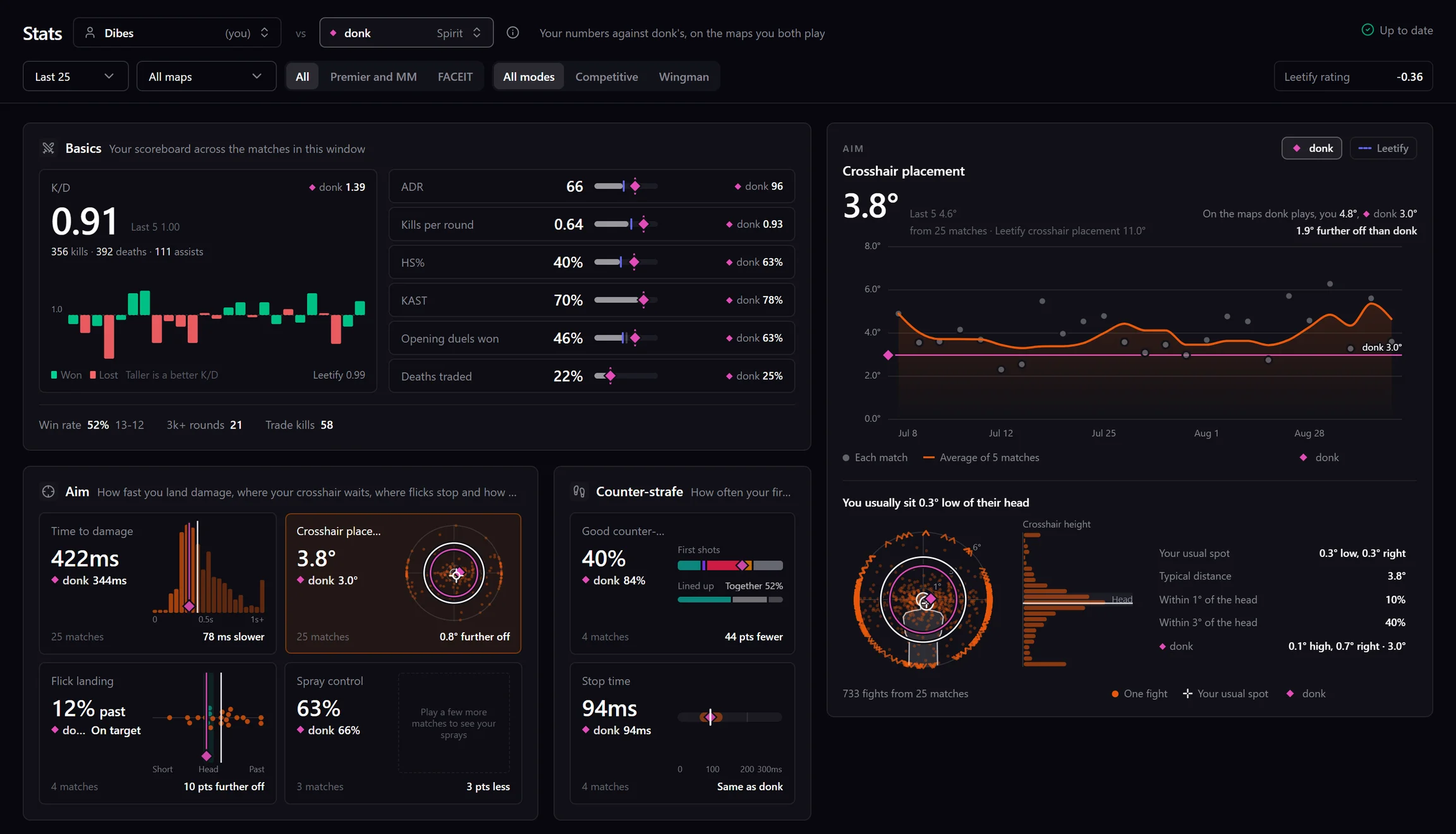Click the Leetify rating box
Screen dimensions: 1456x834
pyautogui.click(x=1353, y=77)
